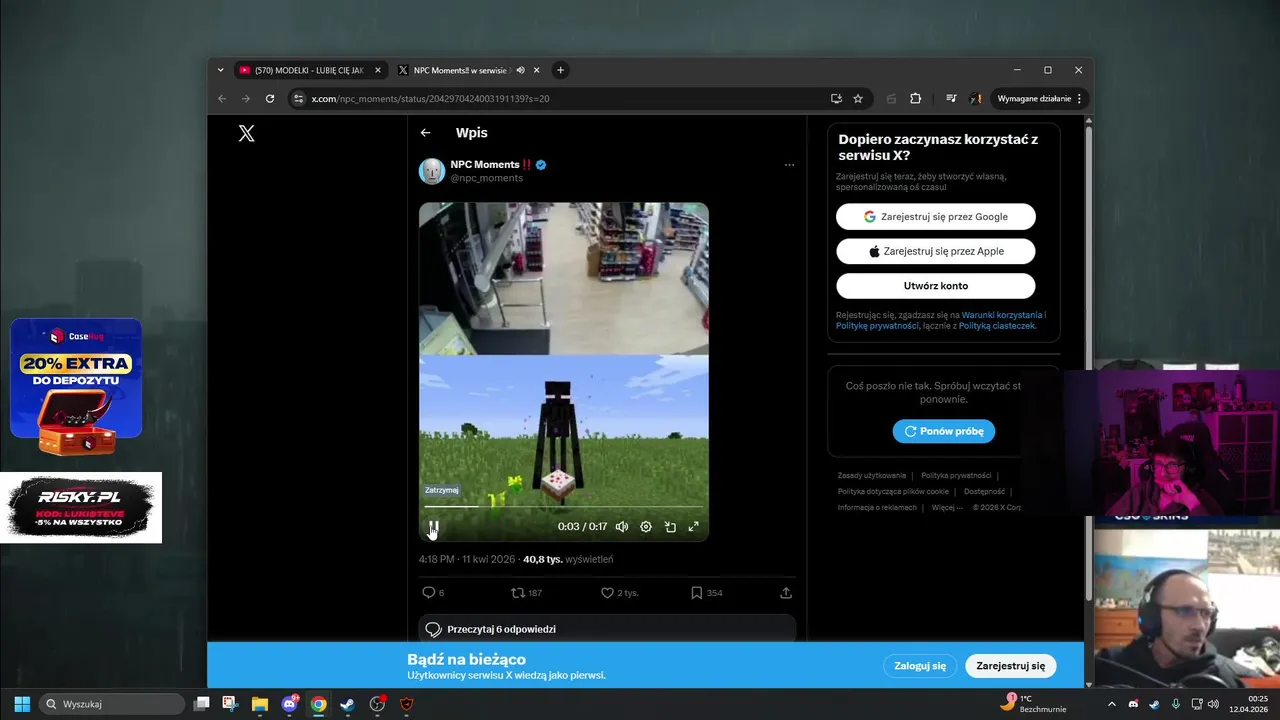Sign up with Zarejestruj się przez Apple
Screen dimensions: 1280x720
(x=936, y=251)
